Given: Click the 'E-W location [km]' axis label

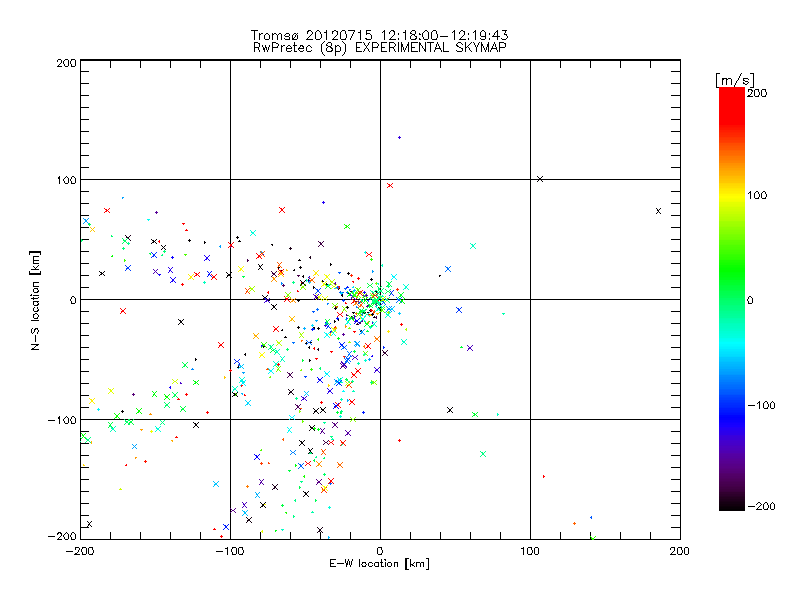Looking at the screenshot, I should click(379, 564).
